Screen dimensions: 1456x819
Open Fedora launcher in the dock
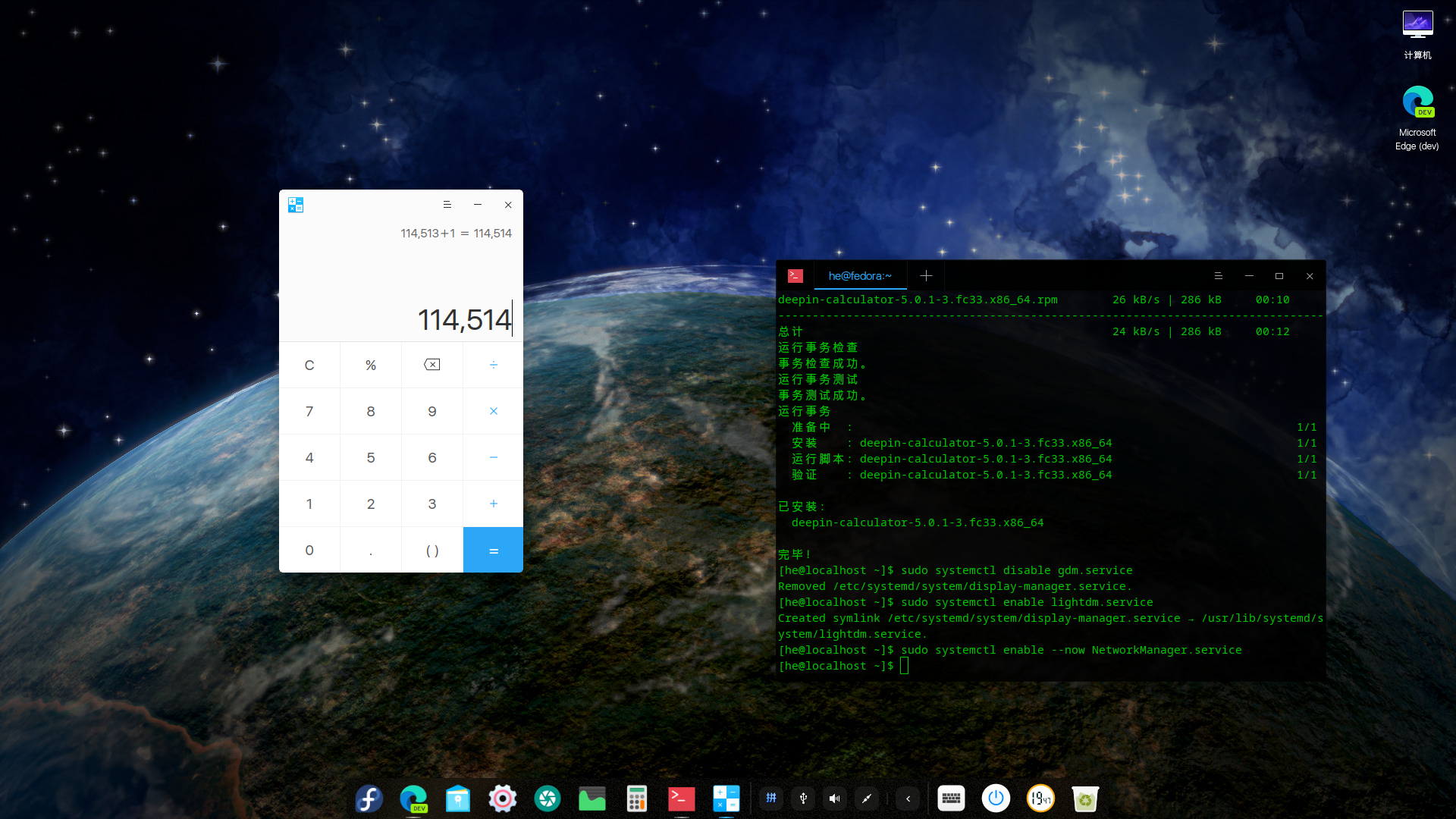click(369, 799)
